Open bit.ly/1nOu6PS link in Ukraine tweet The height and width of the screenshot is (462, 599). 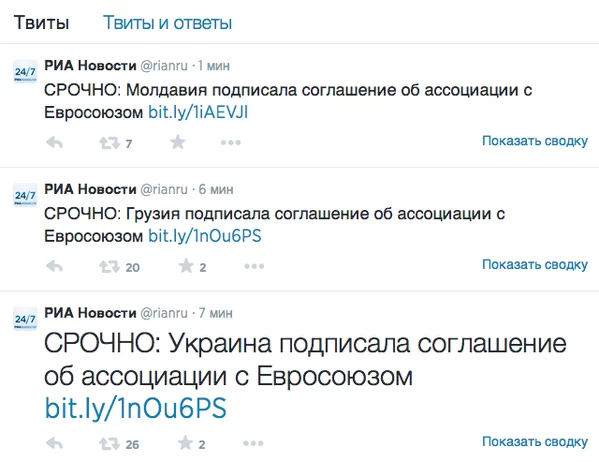[136, 408]
